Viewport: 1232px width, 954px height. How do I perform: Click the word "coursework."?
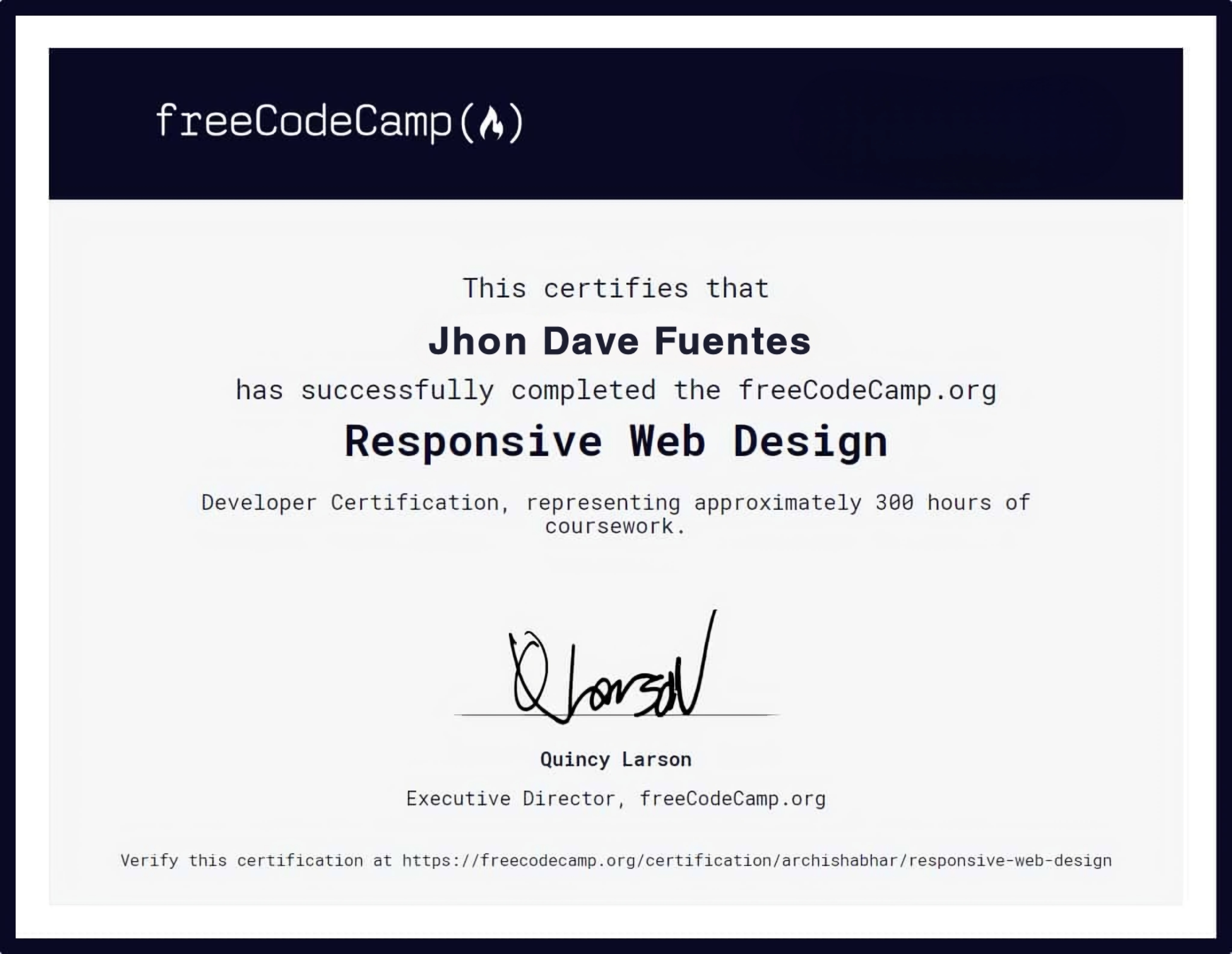click(x=615, y=526)
